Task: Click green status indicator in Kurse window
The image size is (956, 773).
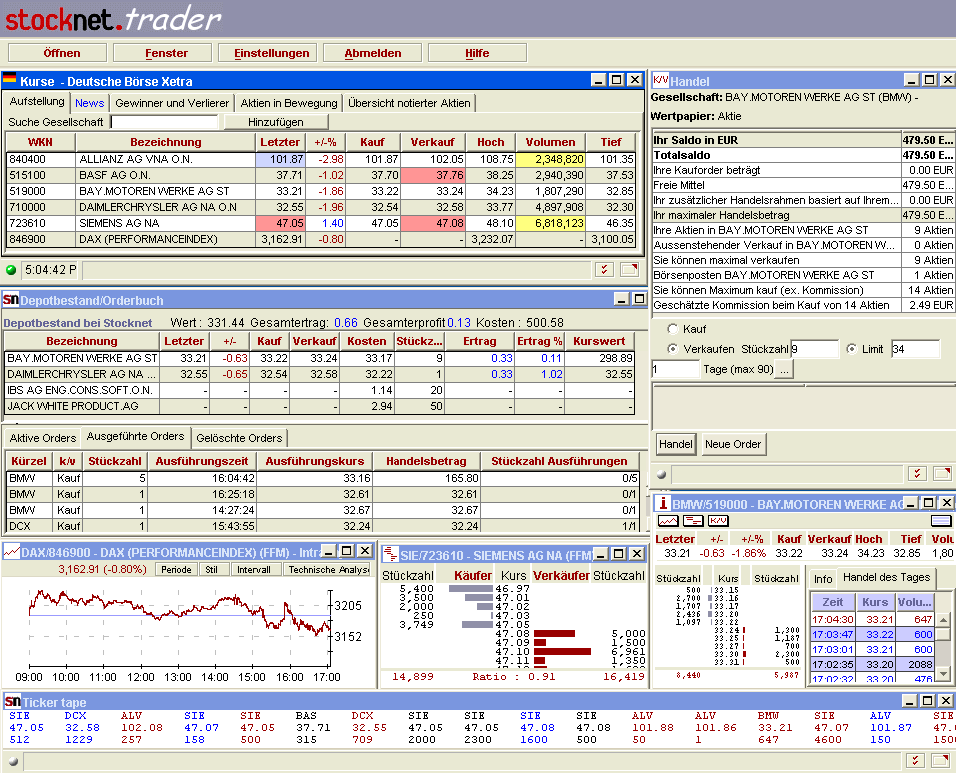Action: [x=11, y=269]
